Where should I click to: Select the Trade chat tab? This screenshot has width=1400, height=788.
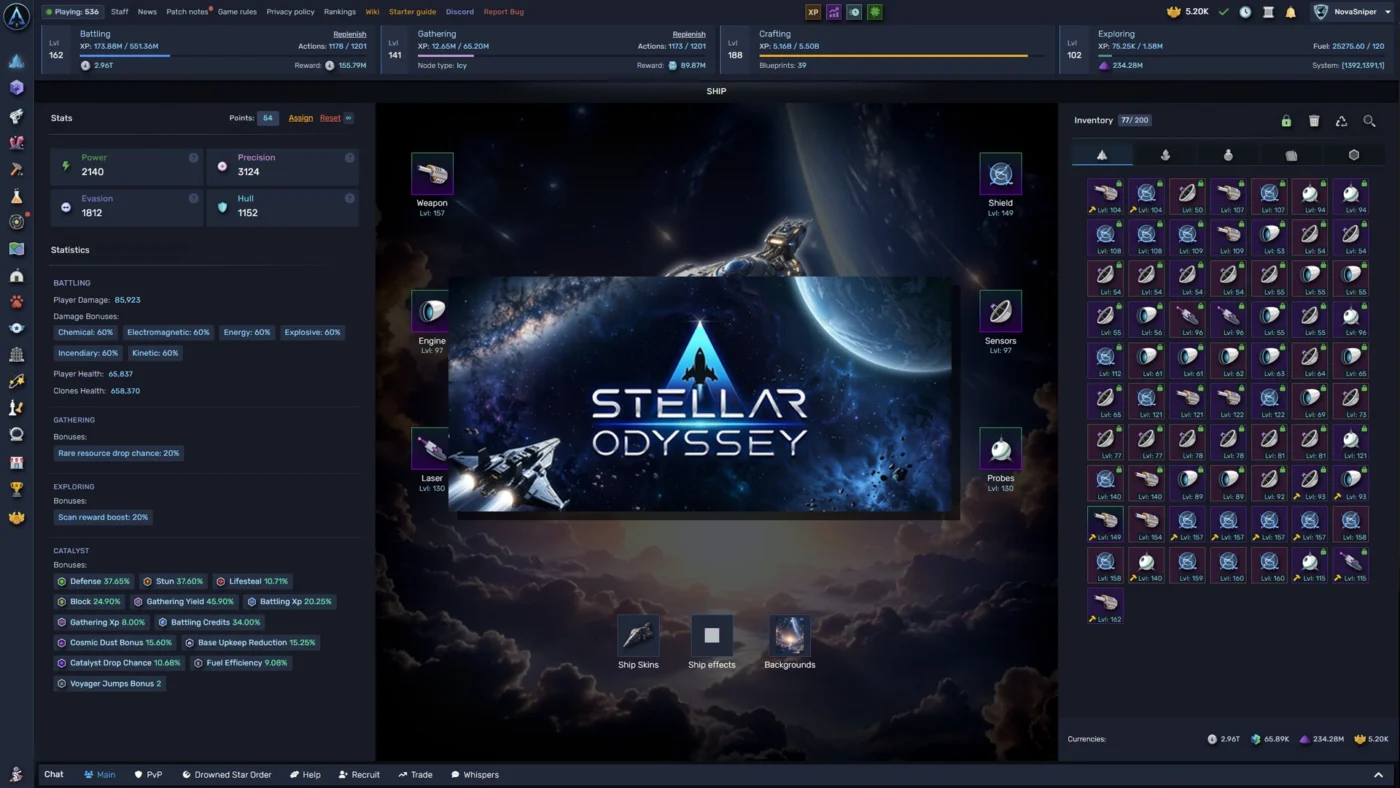[x=415, y=775]
